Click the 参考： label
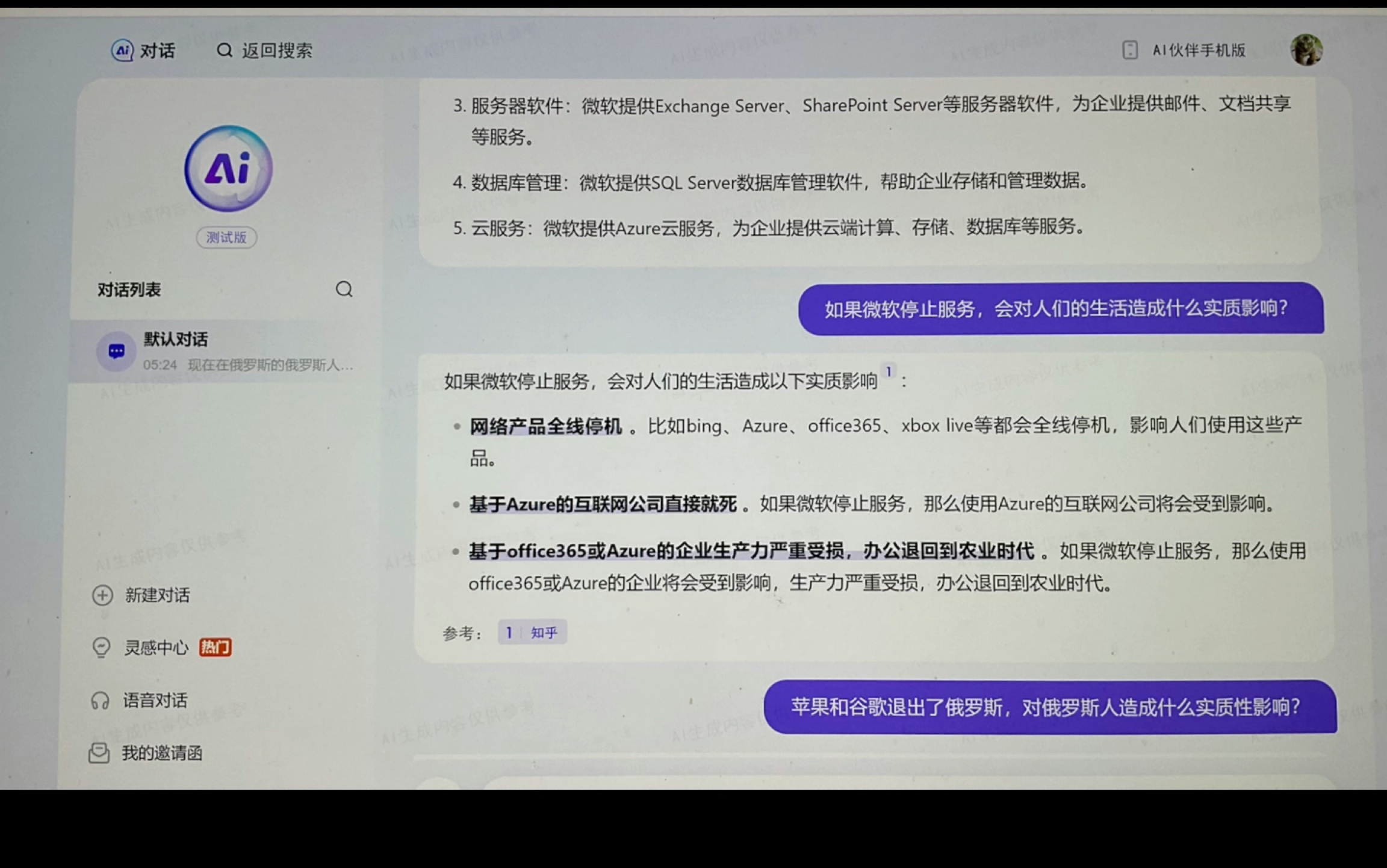This screenshot has height=868, width=1387. [462, 633]
